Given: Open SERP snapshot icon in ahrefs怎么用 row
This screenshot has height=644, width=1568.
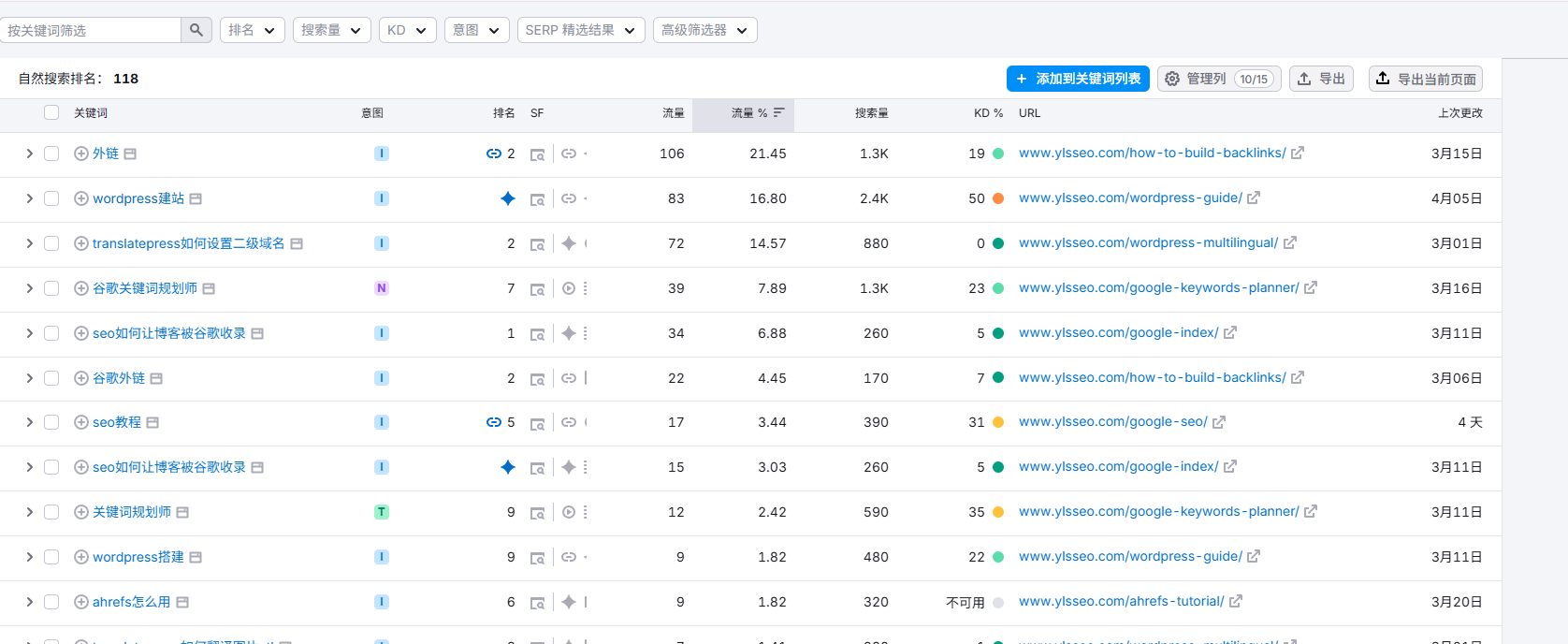Looking at the screenshot, I should (x=538, y=603).
